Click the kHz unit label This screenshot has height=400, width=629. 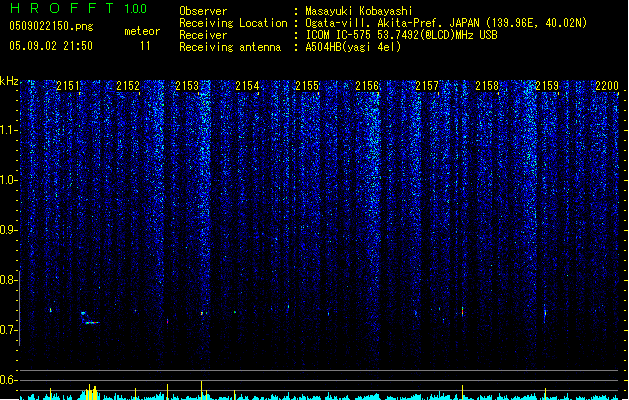pos(9,81)
